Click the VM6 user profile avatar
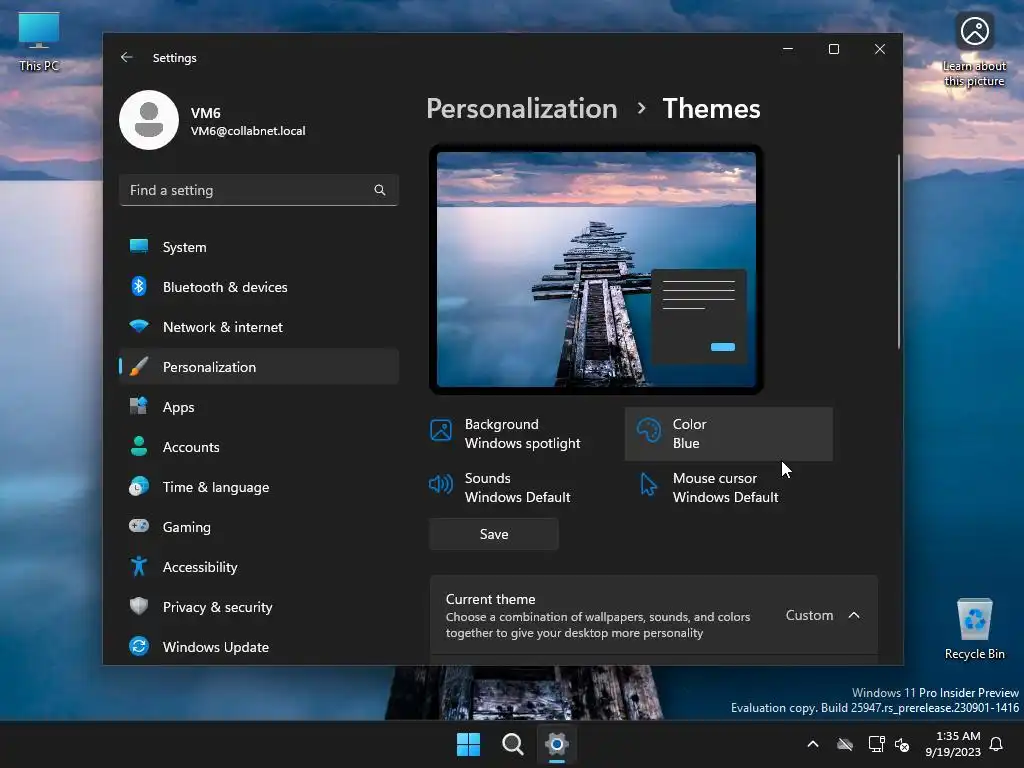Image resolution: width=1024 pixels, height=768 pixels. 149,120
